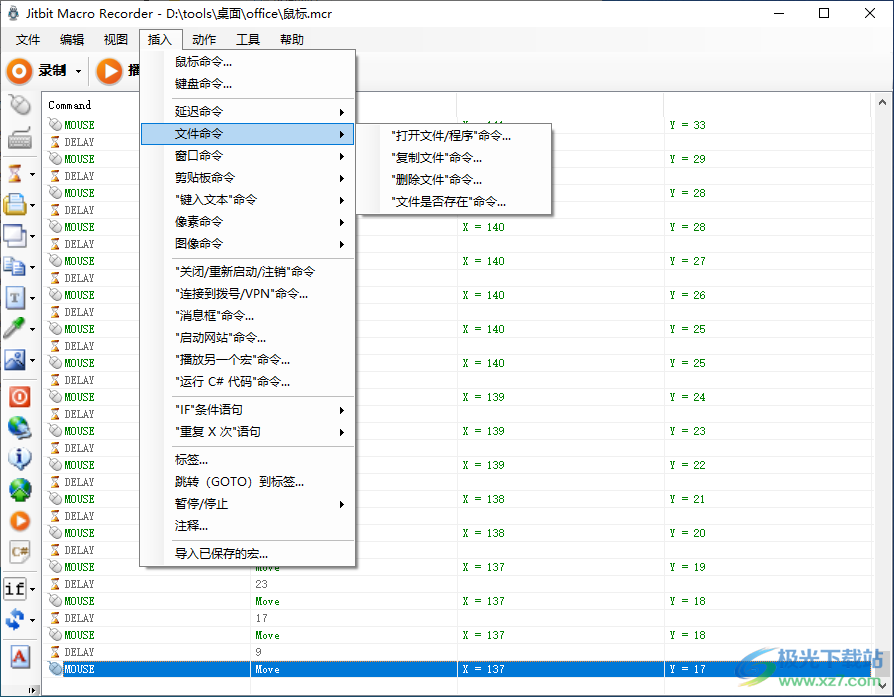Expand the 暂停/停止 submenu
This screenshot has height=697, width=894.
(x=247, y=504)
